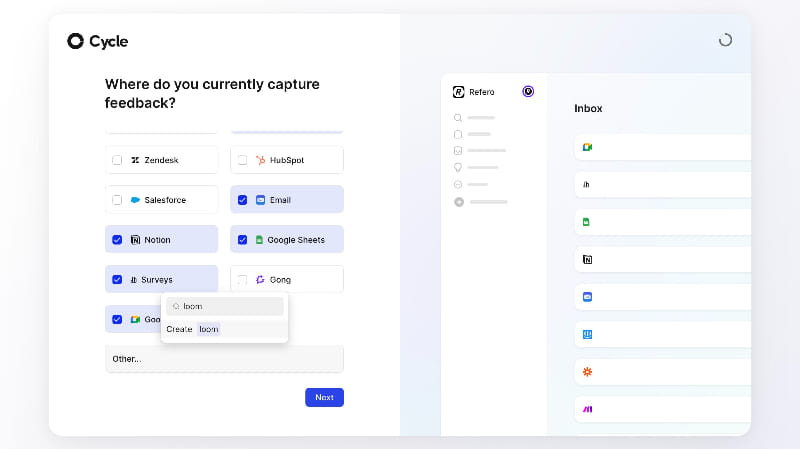
Task: Click the Zendesk logo icon
Action: (135, 160)
